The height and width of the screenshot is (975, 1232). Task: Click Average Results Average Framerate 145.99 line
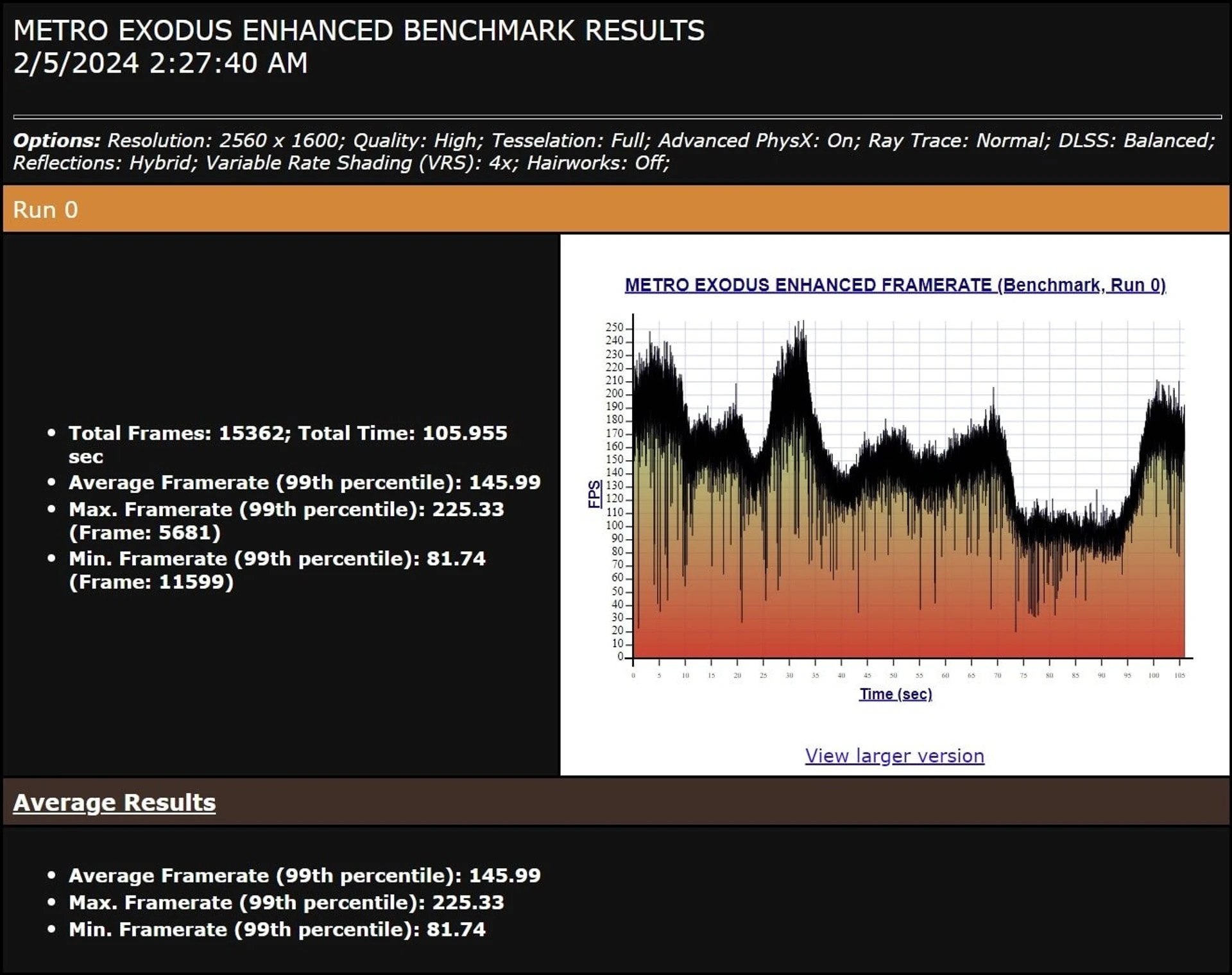coord(305,876)
